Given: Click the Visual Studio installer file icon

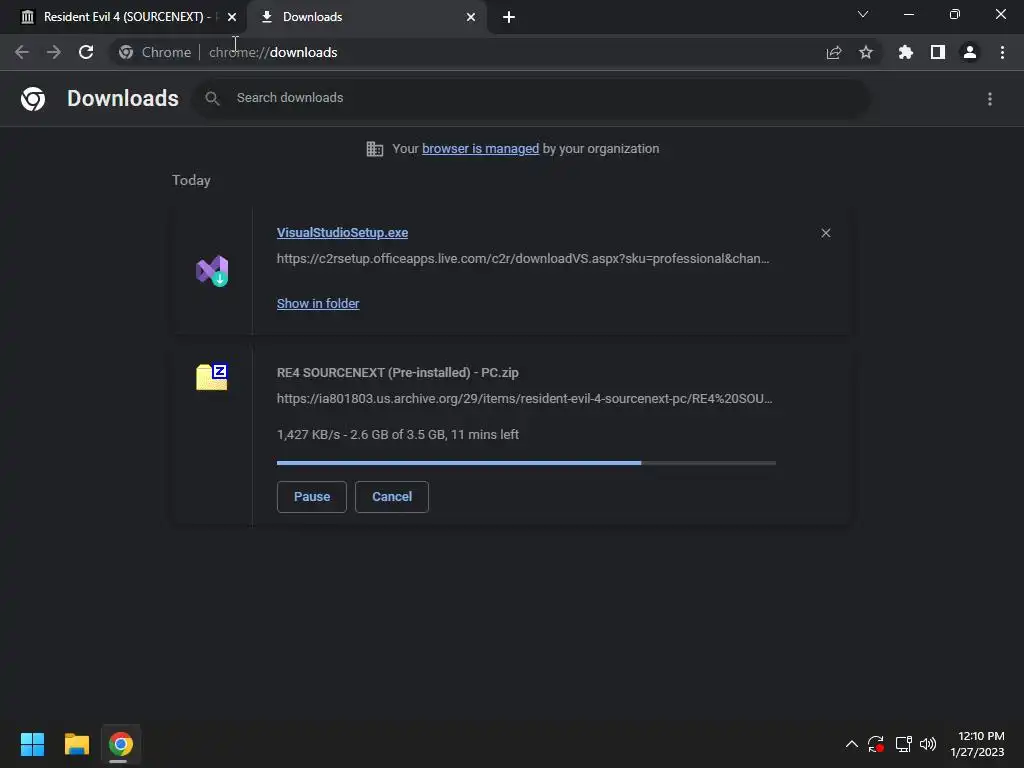Looking at the screenshot, I should tap(212, 271).
